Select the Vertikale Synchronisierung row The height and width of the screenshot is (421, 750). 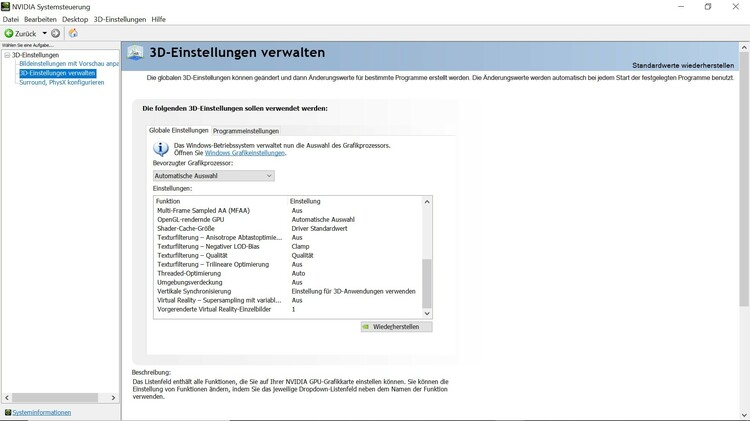point(288,291)
